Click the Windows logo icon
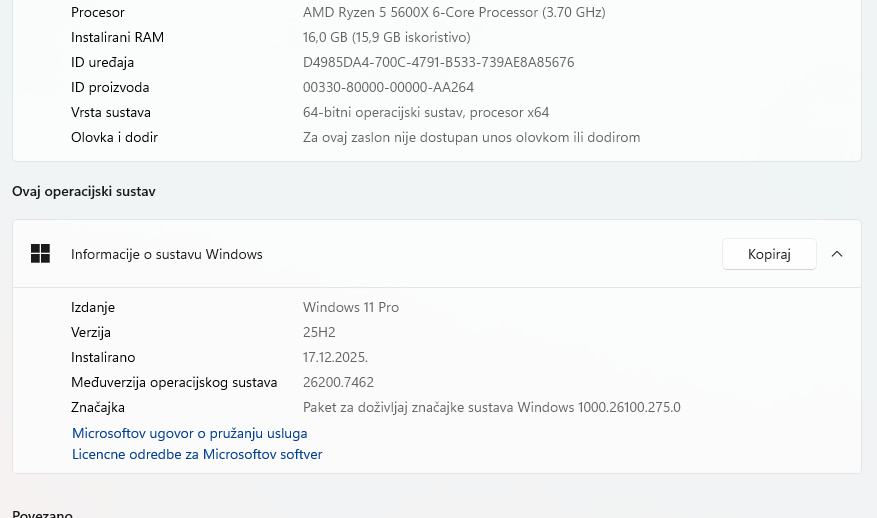 [x=40, y=254]
